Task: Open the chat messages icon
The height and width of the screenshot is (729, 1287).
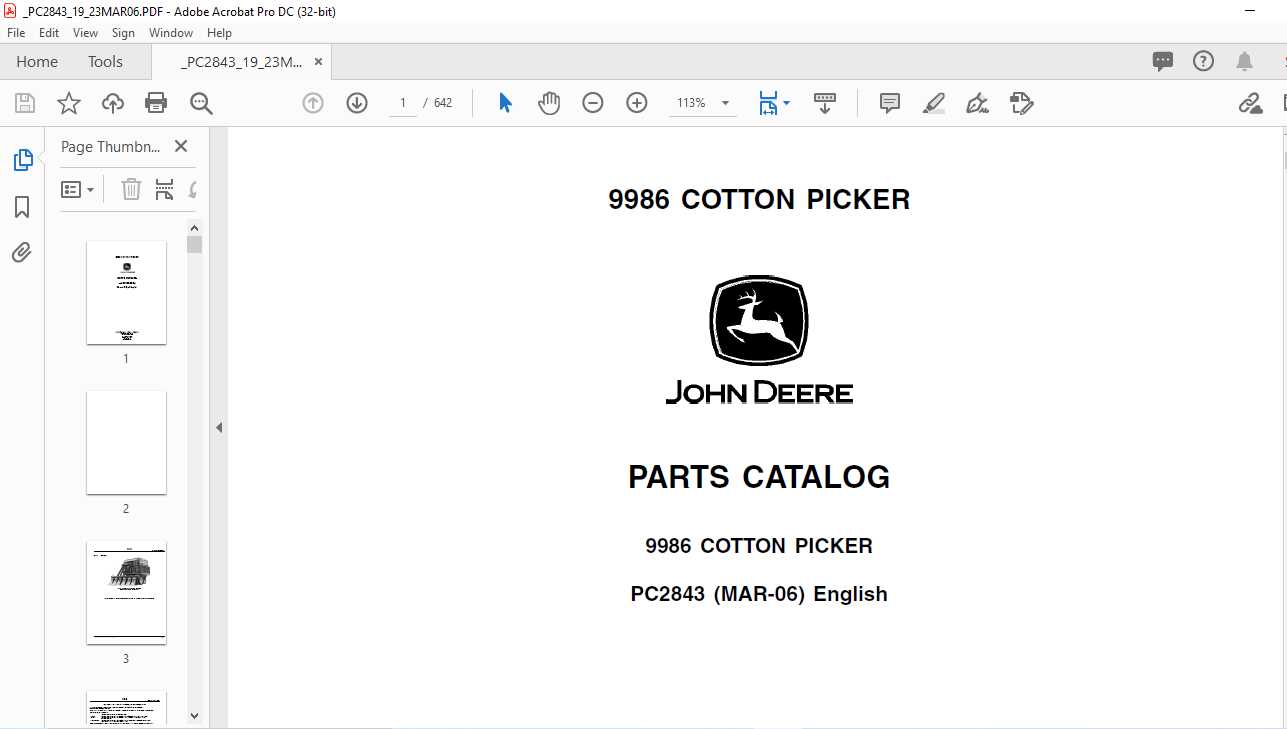Action: point(1163,61)
